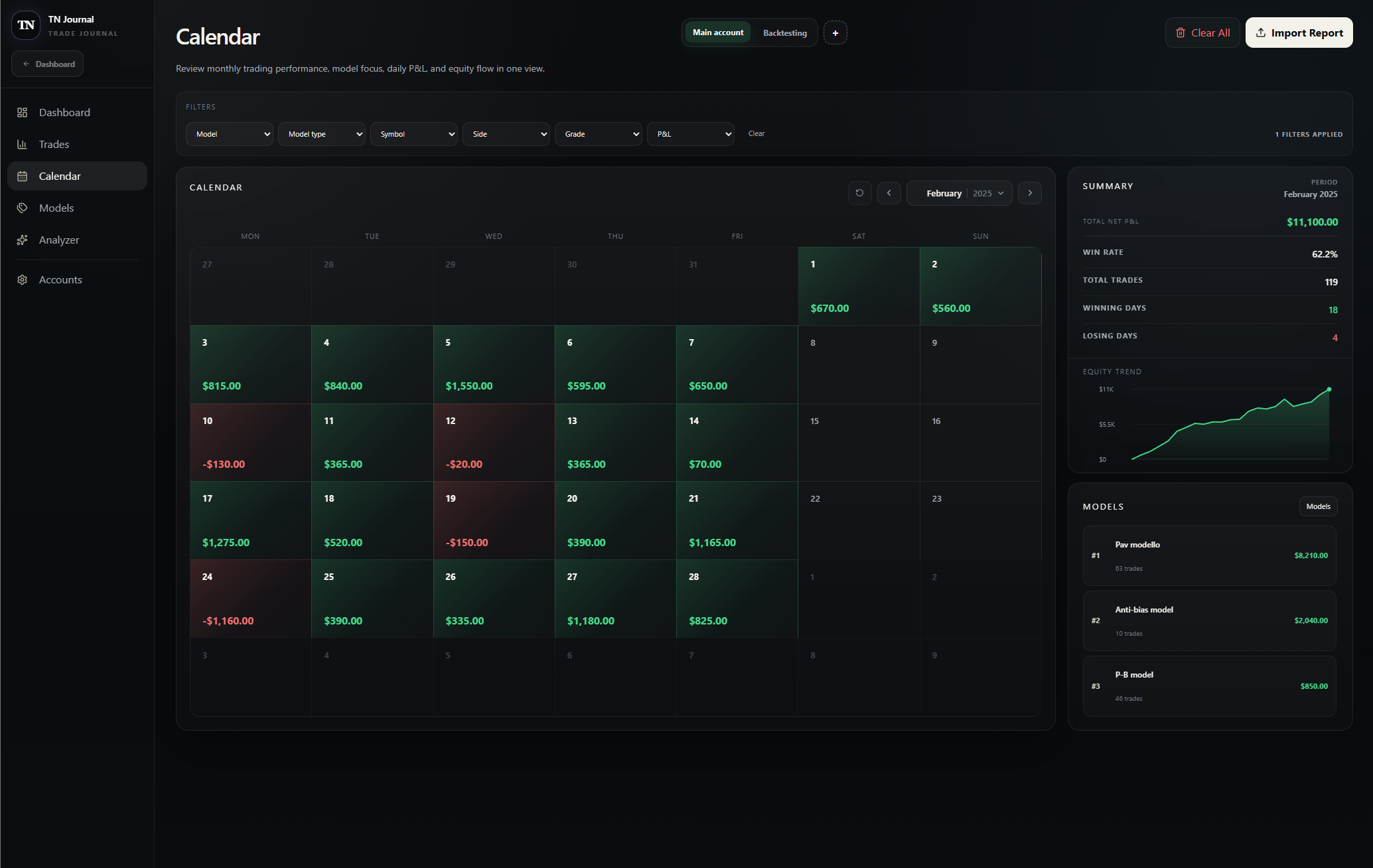
Task: Open the Model filter dropdown
Action: tap(230, 134)
